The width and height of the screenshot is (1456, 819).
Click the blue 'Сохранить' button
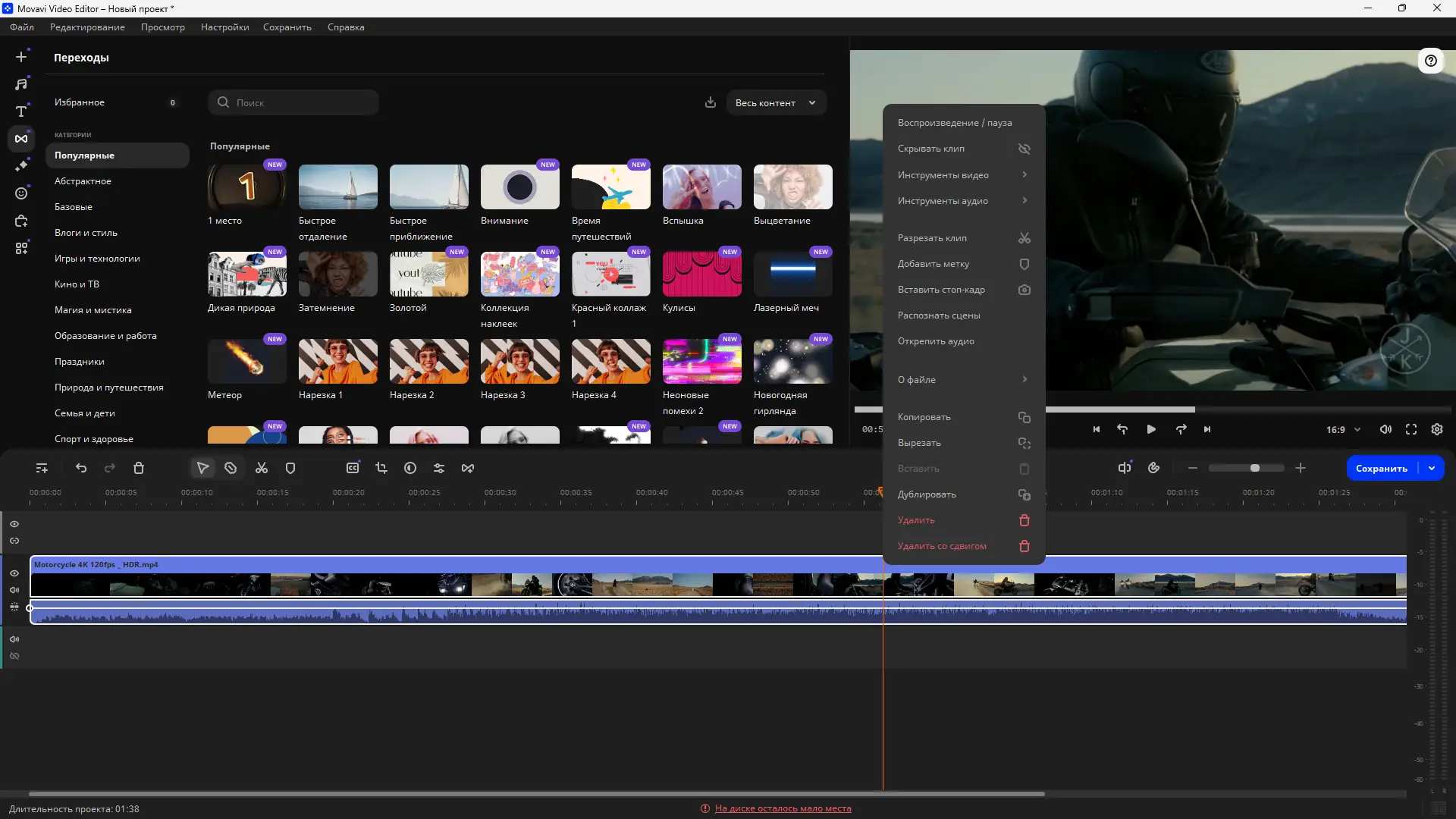coord(1381,469)
